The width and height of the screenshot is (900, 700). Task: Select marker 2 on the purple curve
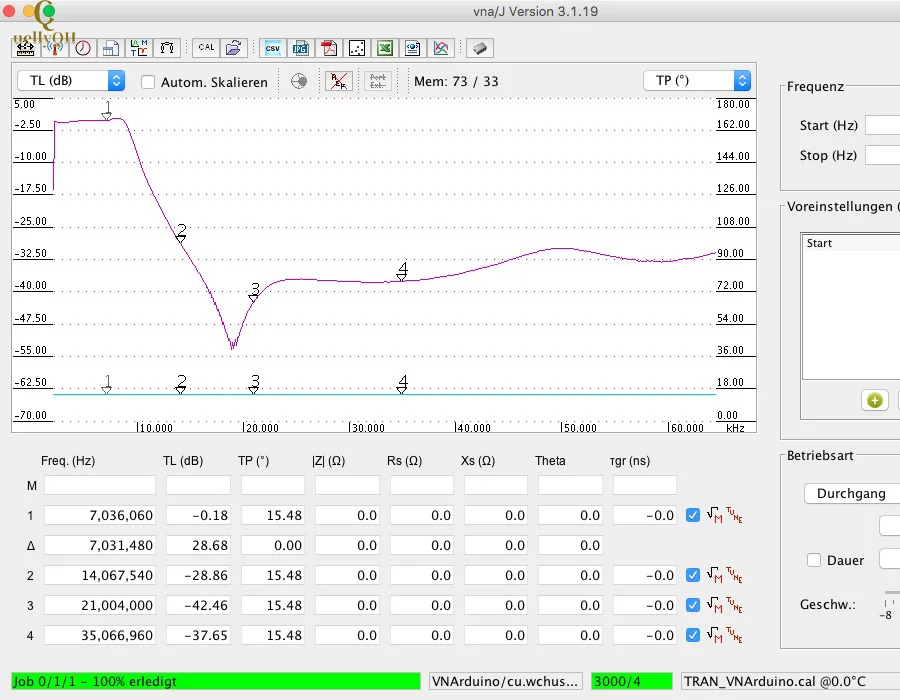click(181, 233)
